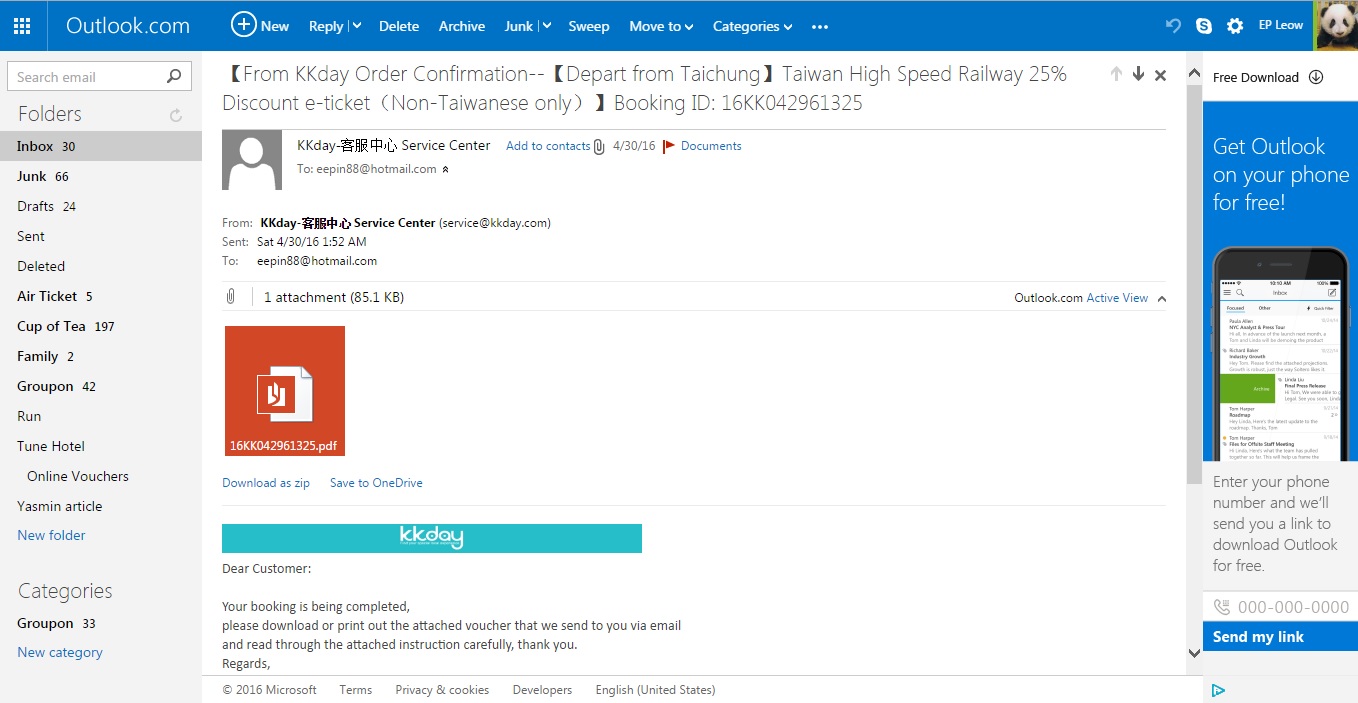Click Sweep in the toolbar
Screen dimensions: 1358x703
589,26
